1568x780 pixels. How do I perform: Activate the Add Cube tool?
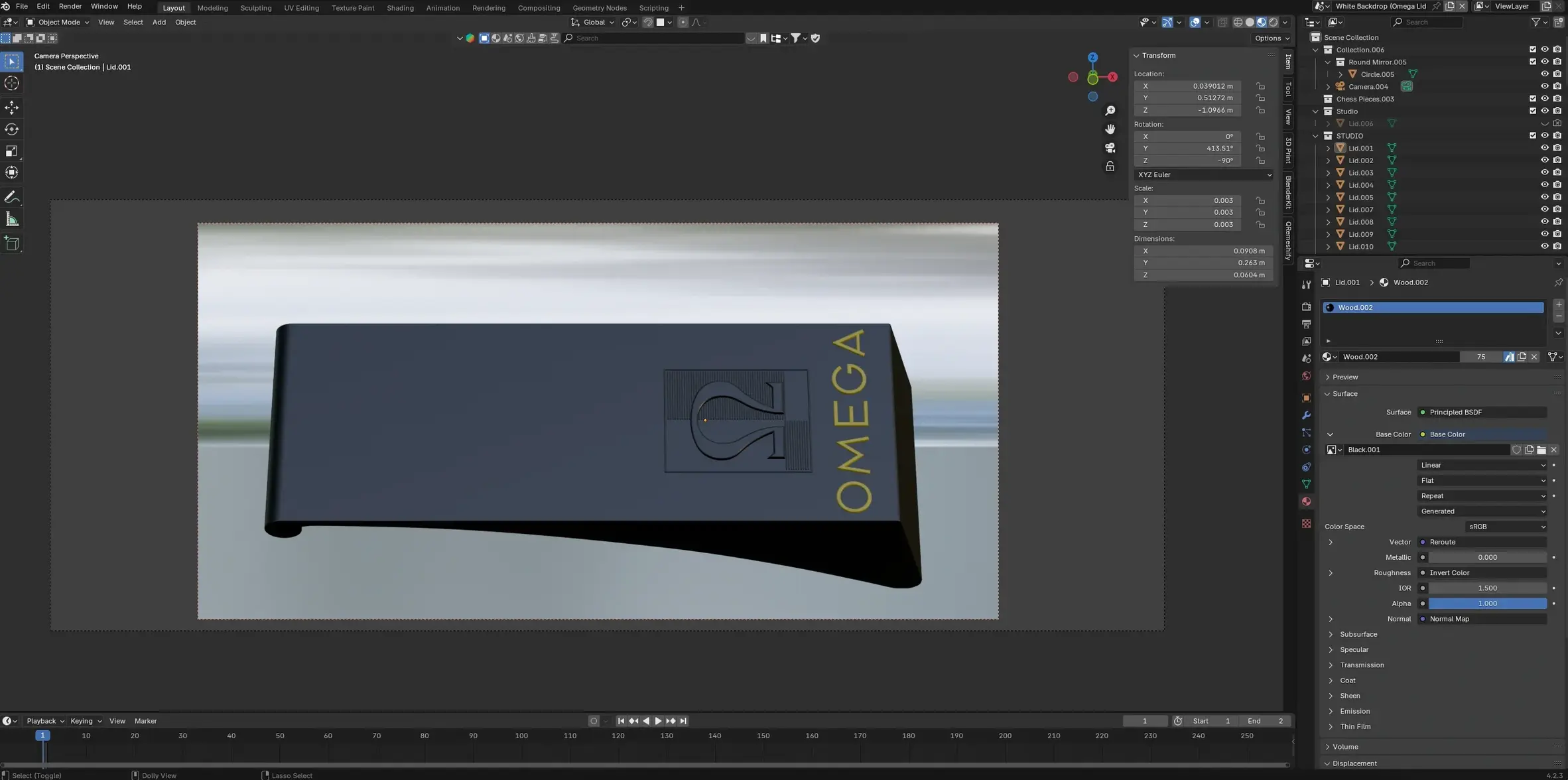click(x=12, y=243)
